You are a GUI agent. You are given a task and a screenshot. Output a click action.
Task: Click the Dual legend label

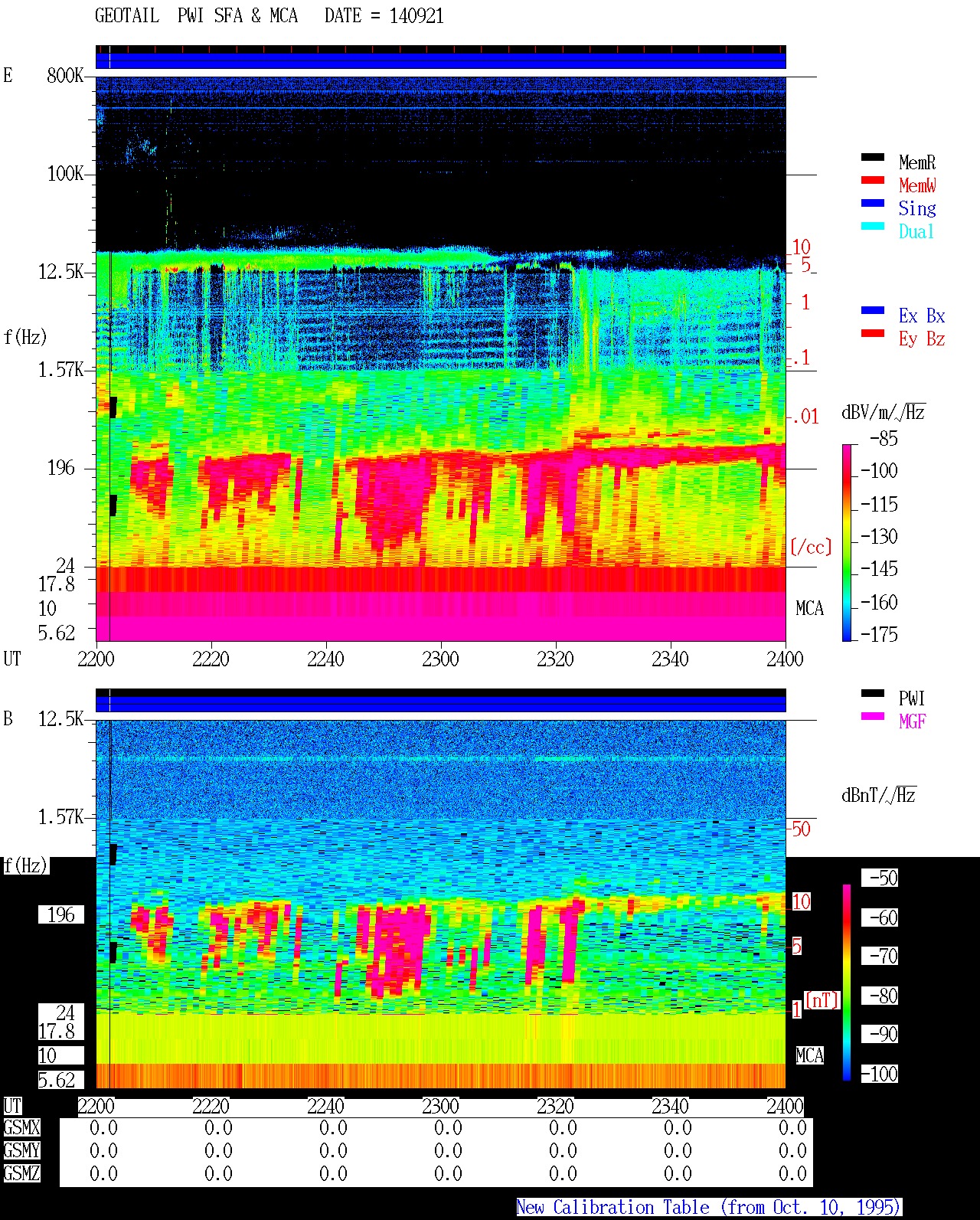tap(916, 231)
